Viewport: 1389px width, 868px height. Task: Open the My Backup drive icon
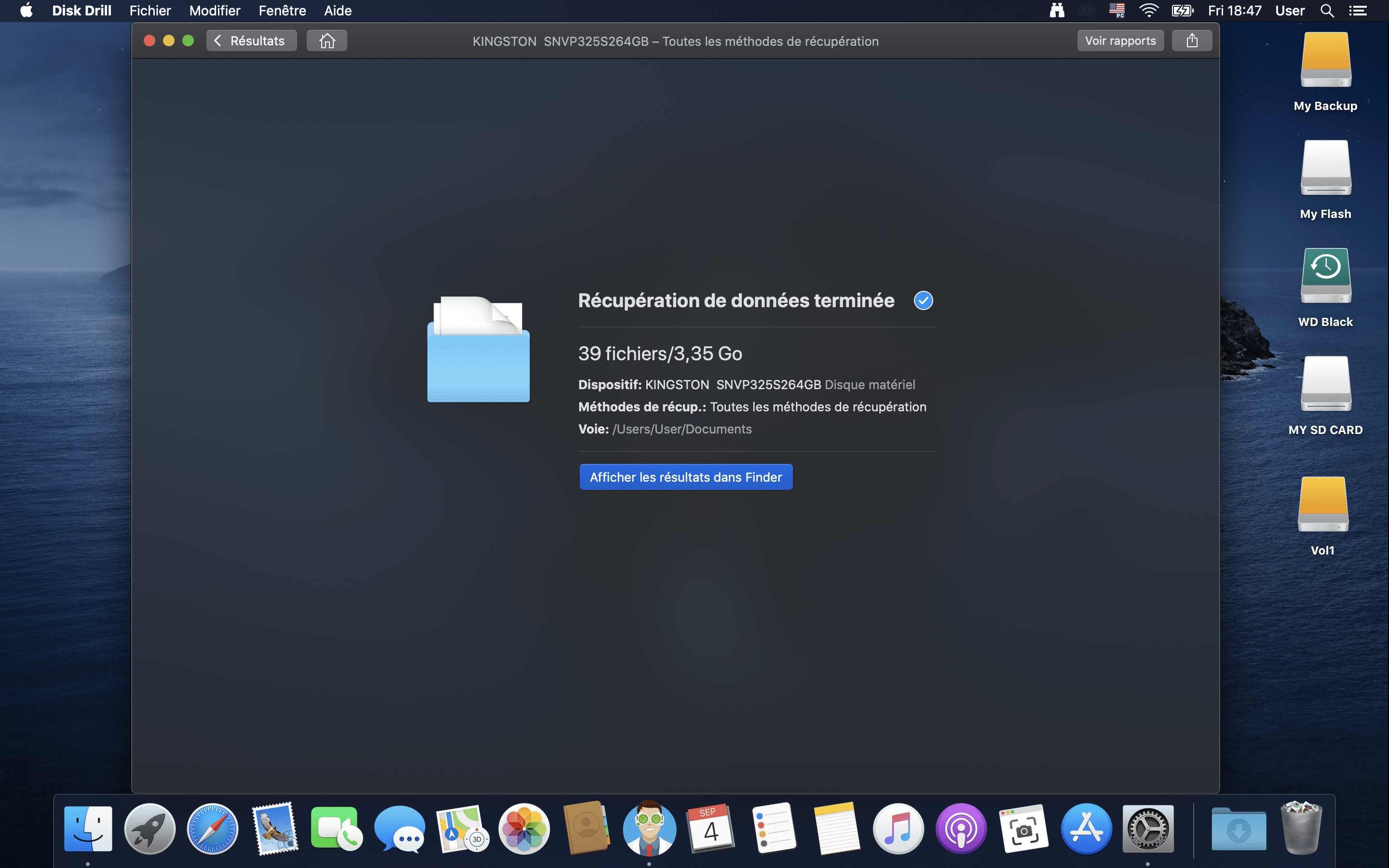(x=1325, y=61)
